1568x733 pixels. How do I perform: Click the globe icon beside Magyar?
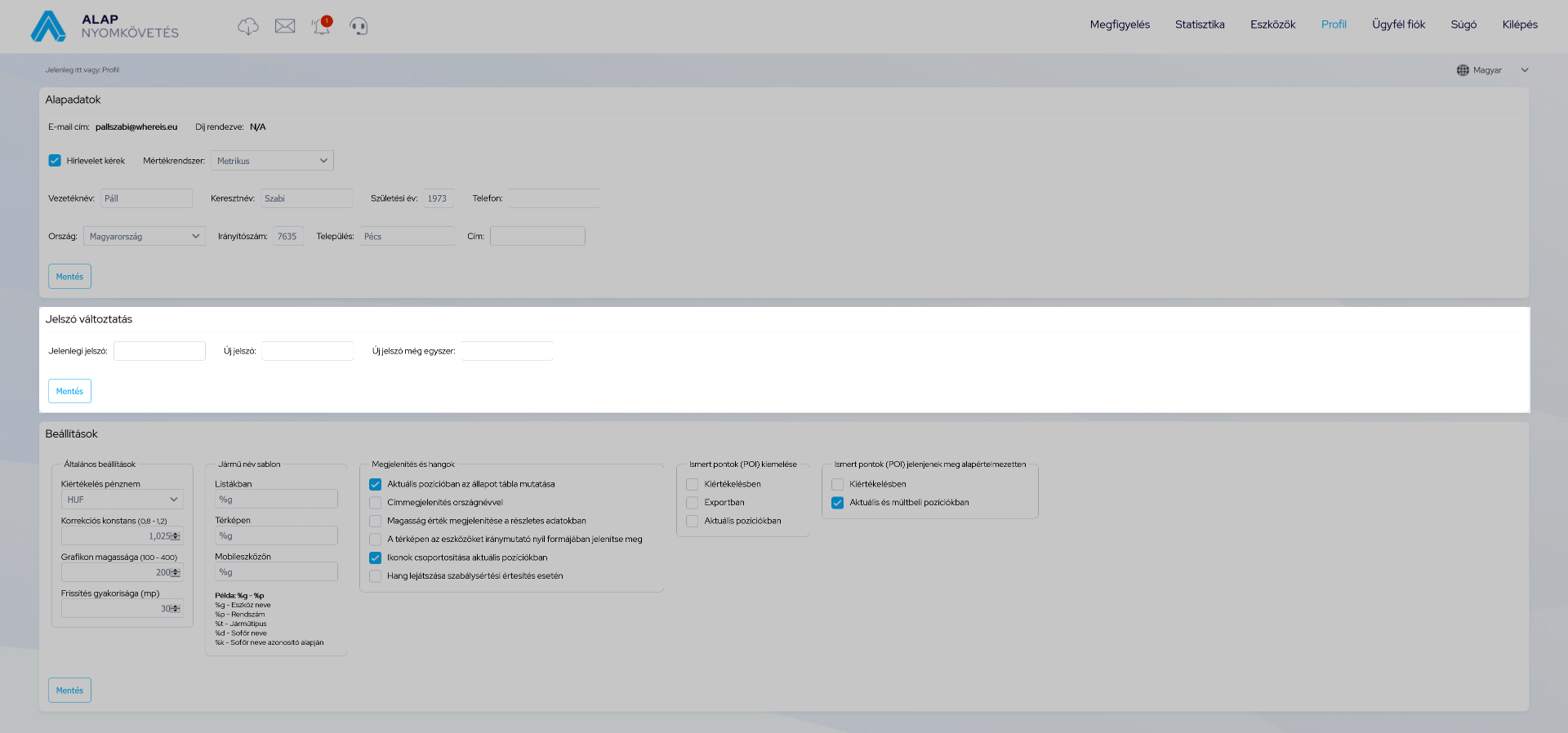[1463, 70]
